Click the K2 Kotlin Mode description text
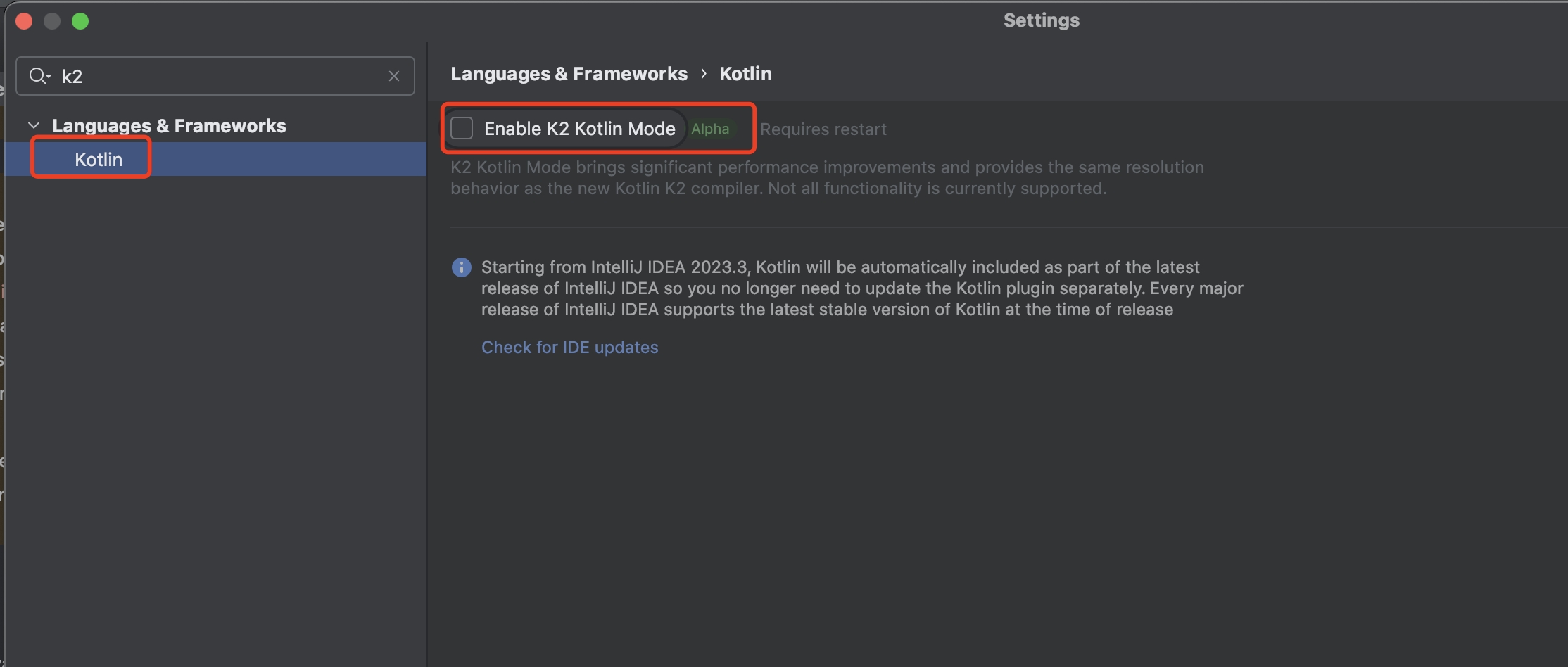 click(827, 178)
